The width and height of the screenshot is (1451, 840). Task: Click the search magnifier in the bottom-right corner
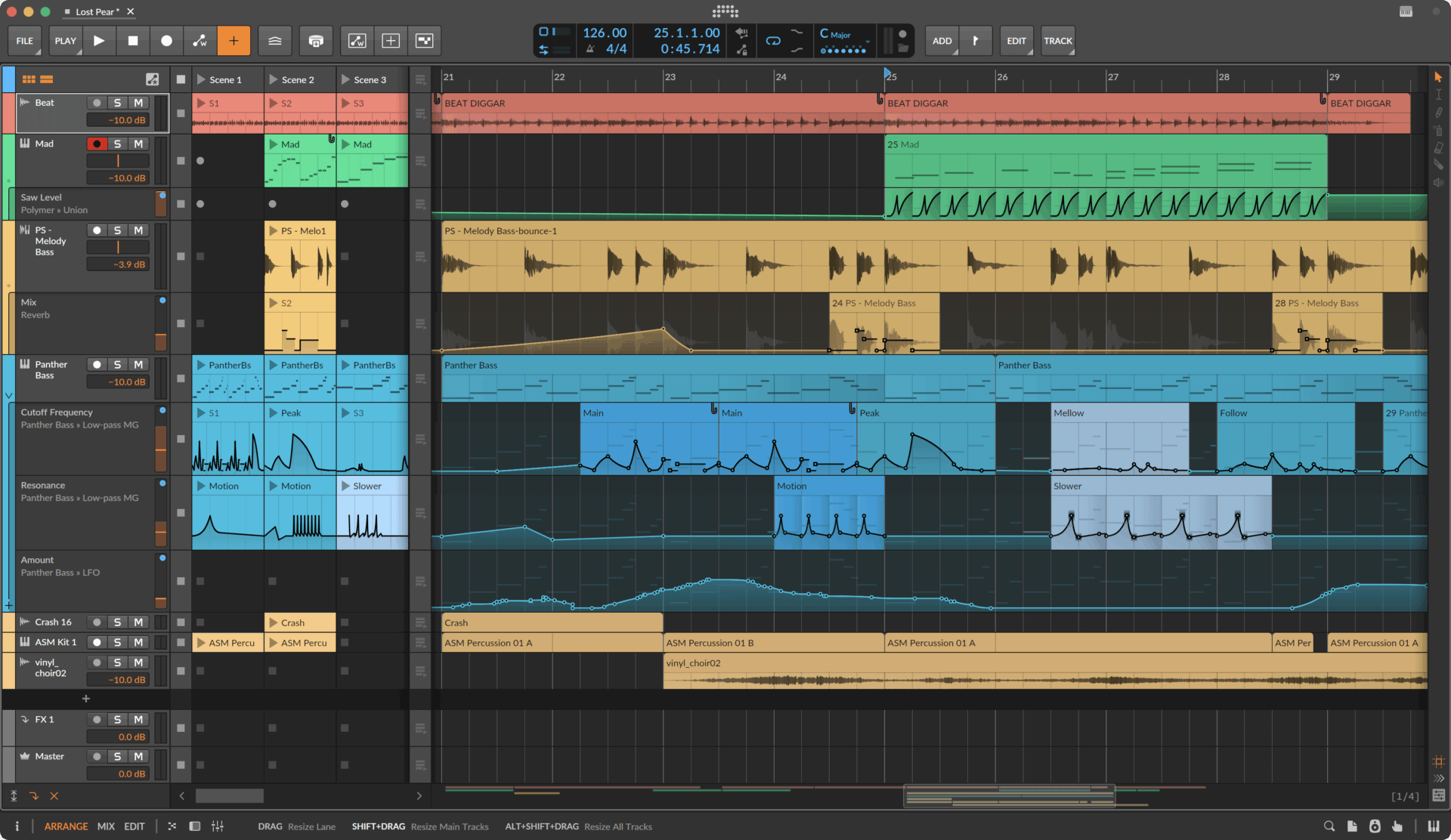pos(1329,826)
